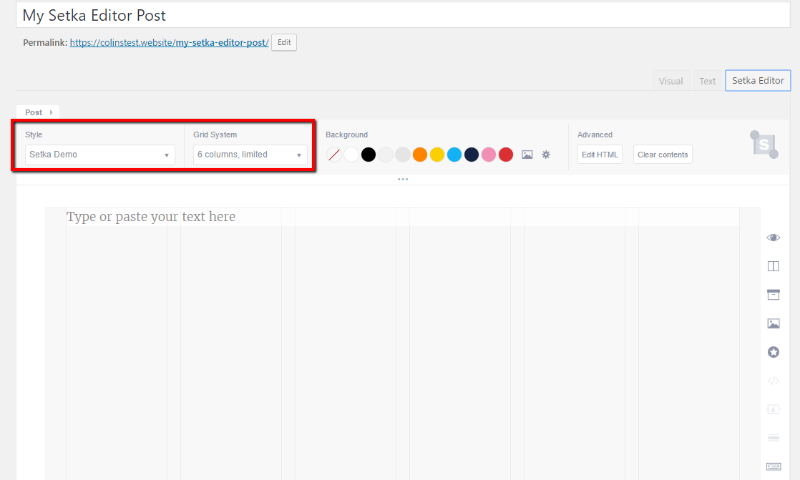Click the Edit permalink button
This screenshot has width=800, height=480.
tap(284, 42)
